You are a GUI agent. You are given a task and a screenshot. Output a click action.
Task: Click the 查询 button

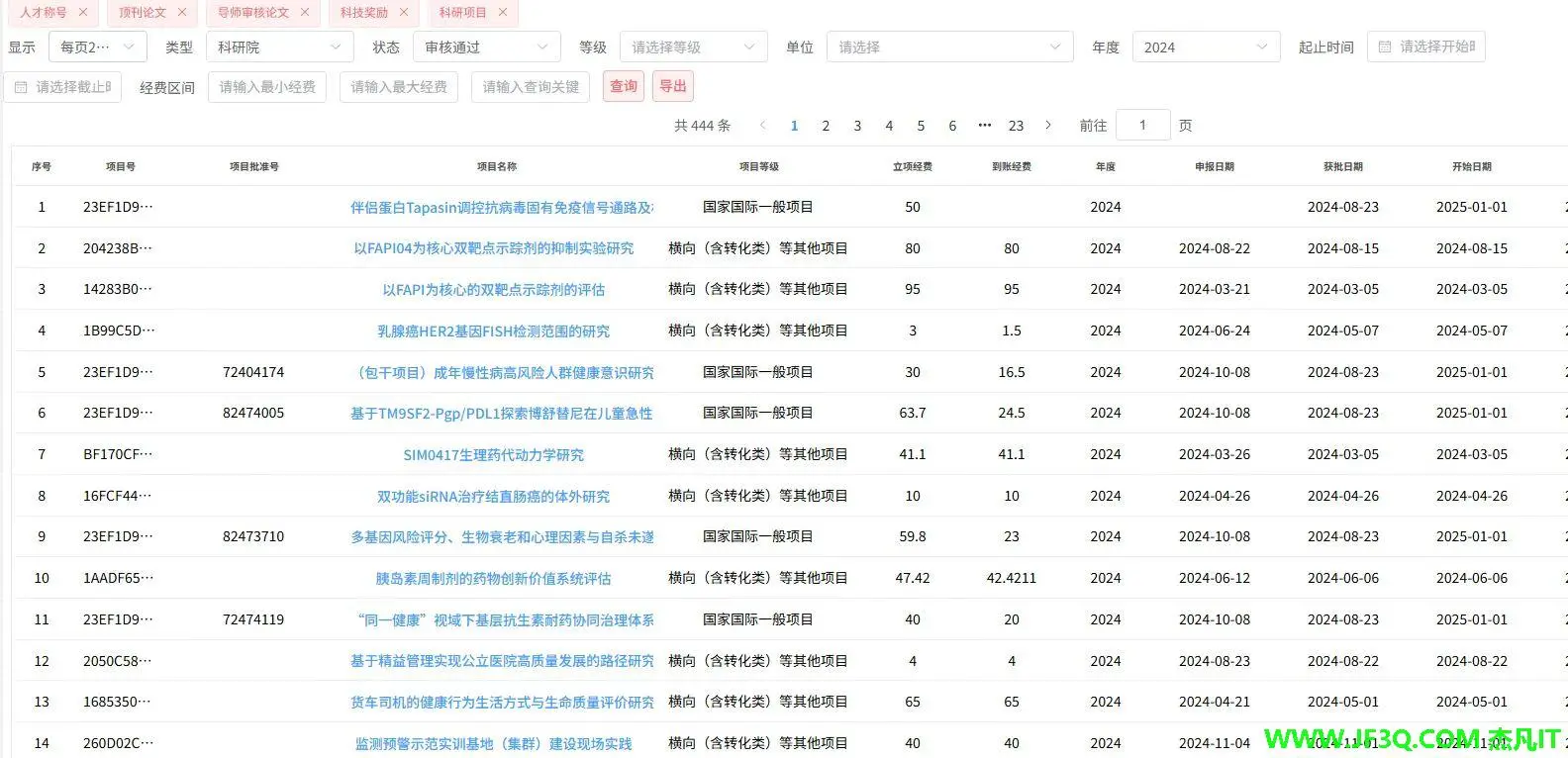point(624,86)
